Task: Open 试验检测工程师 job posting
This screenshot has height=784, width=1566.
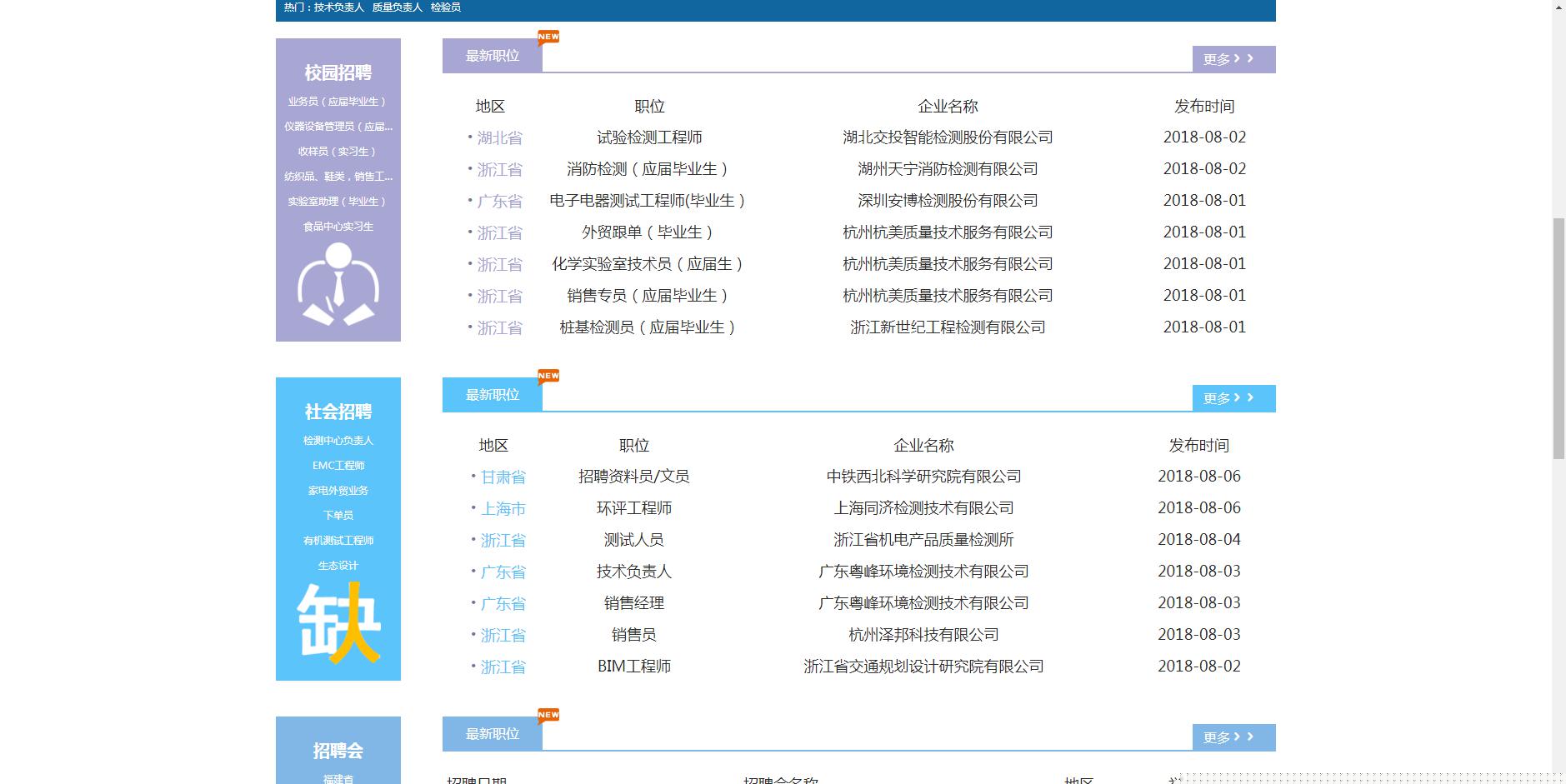Action: pyautogui.click(x=649, y=137)
